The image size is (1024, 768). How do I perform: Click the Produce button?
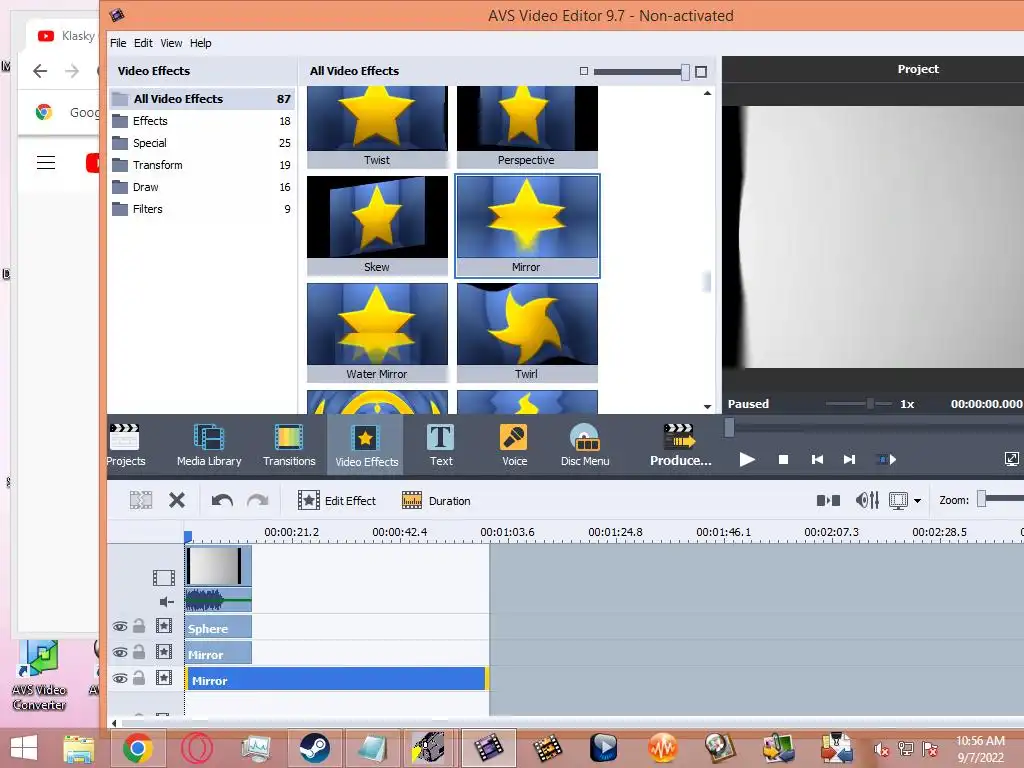tap(680, 445)
